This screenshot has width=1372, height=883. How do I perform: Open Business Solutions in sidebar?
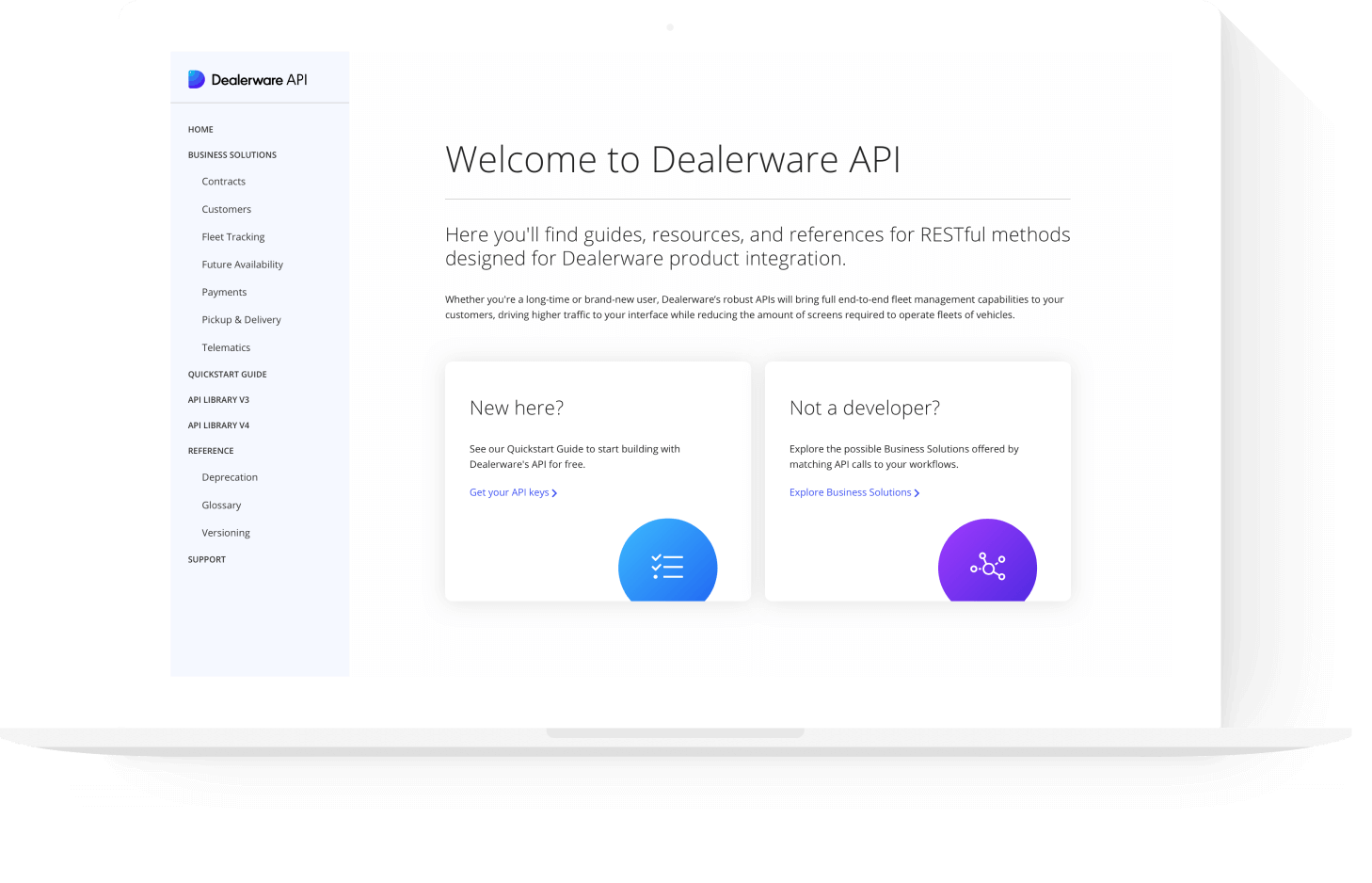tap(232, 155)
